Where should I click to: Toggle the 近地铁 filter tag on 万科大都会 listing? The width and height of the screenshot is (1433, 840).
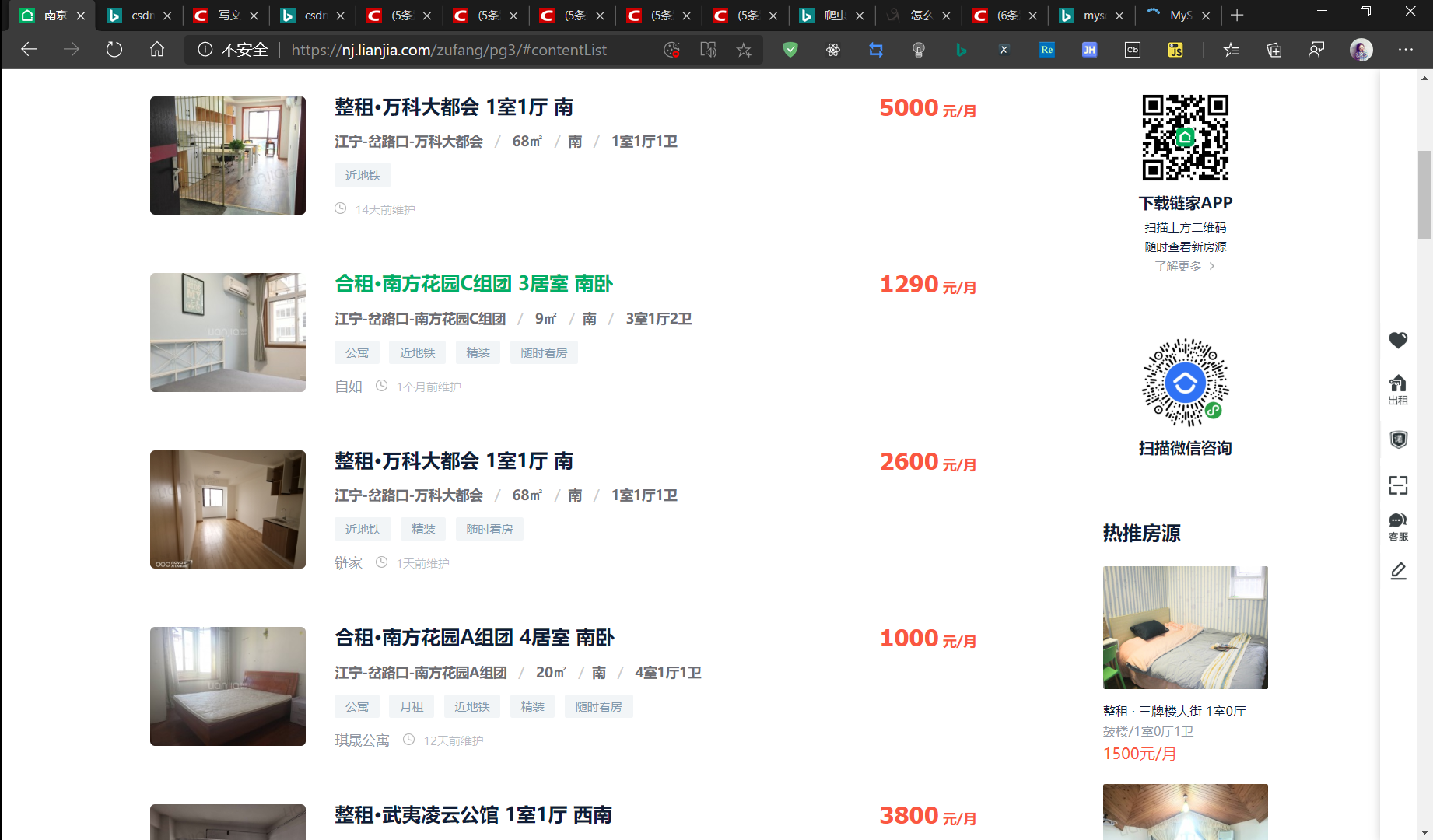(363, 175)
